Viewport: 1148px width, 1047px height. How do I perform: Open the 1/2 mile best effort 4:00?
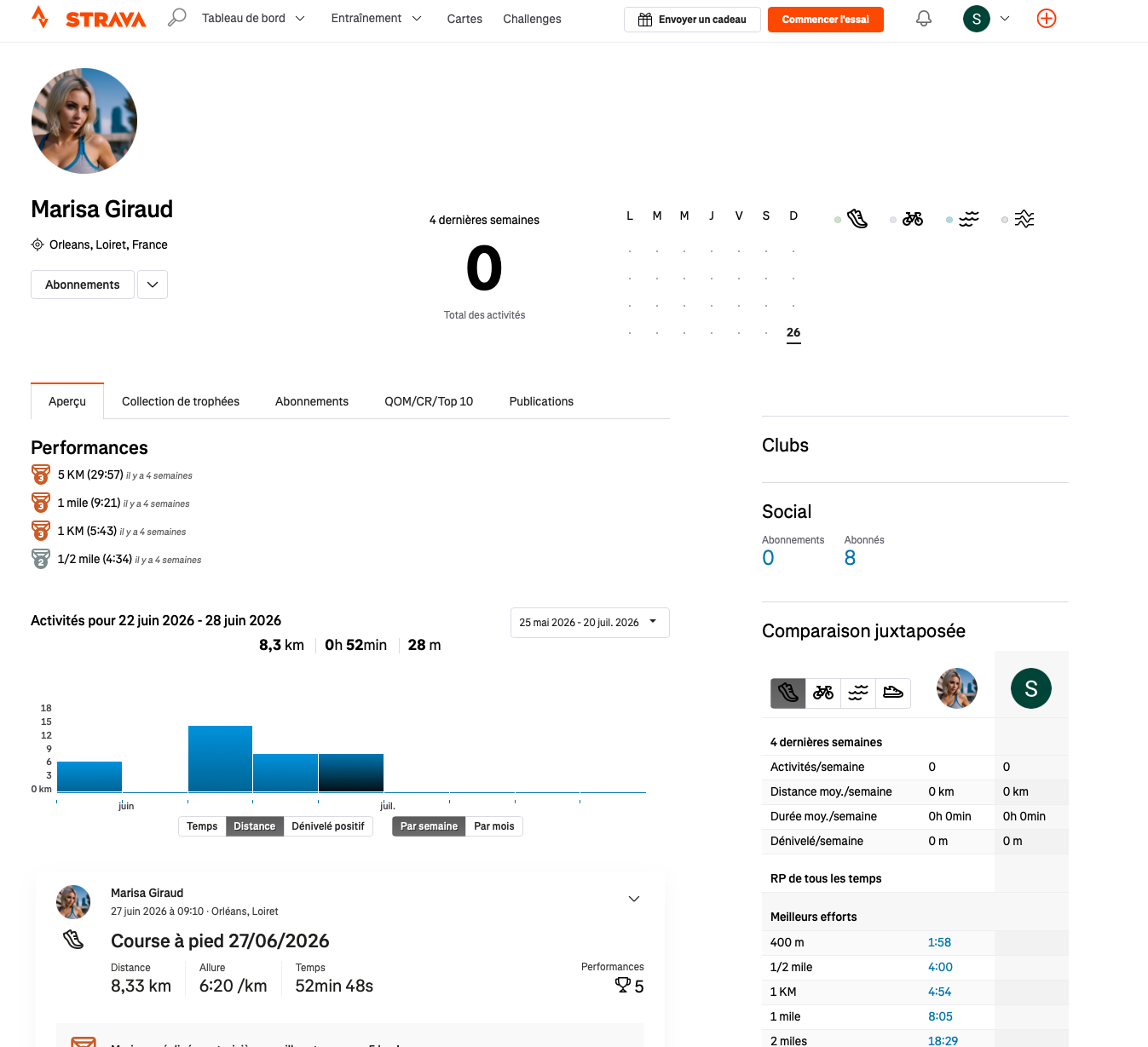pos(940,967)
